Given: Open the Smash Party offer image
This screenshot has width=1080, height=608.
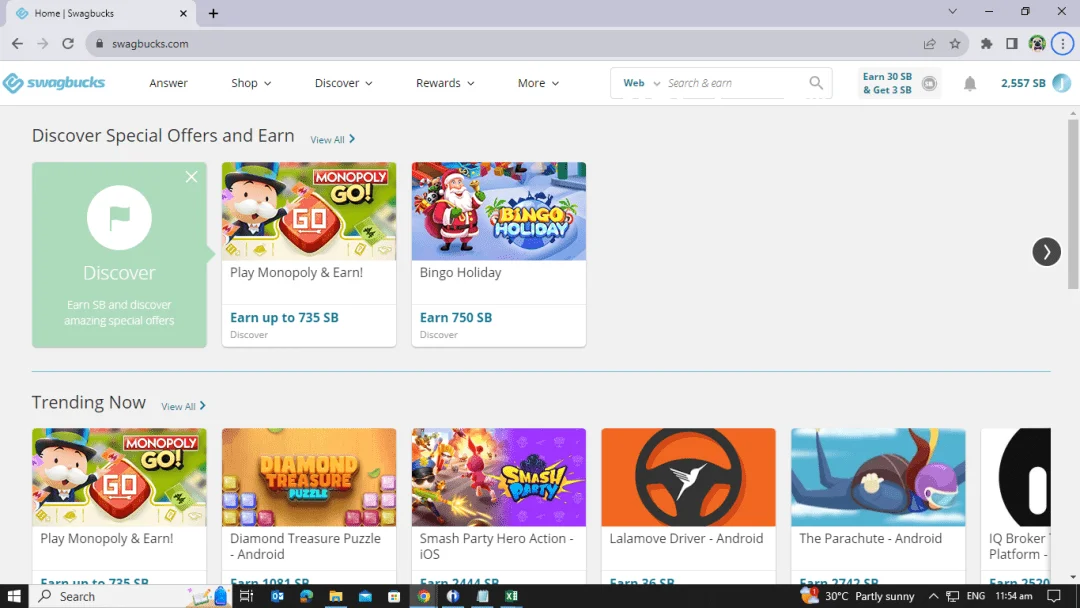Looking at the screenshot, I should pos(499,477).
